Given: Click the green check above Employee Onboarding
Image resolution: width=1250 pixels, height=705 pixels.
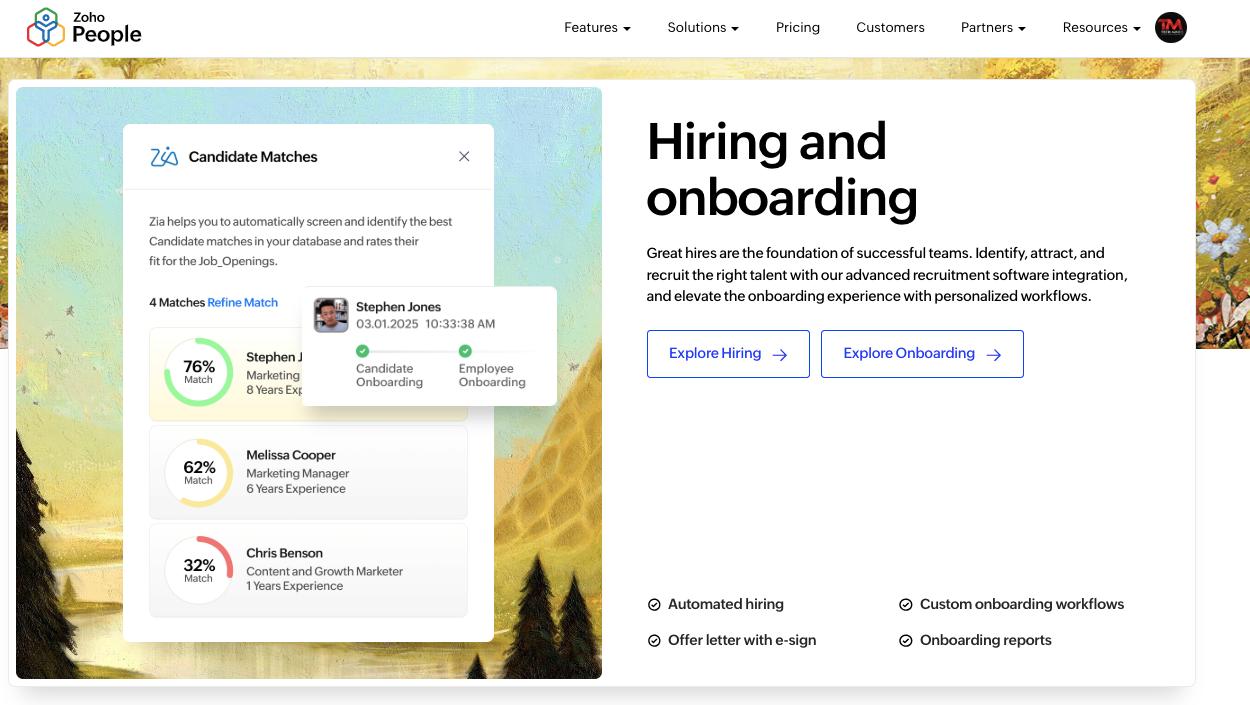Looking at the screenshot, I should click(x=464, y=351).
